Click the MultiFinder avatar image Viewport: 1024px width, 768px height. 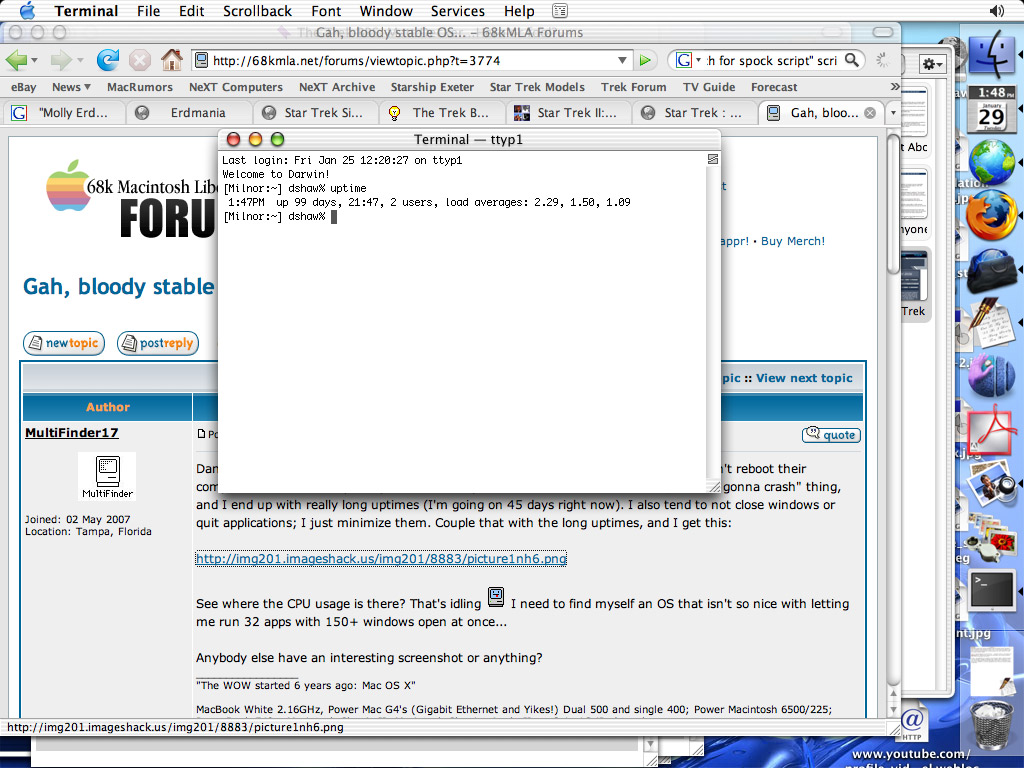pos(107,476)
